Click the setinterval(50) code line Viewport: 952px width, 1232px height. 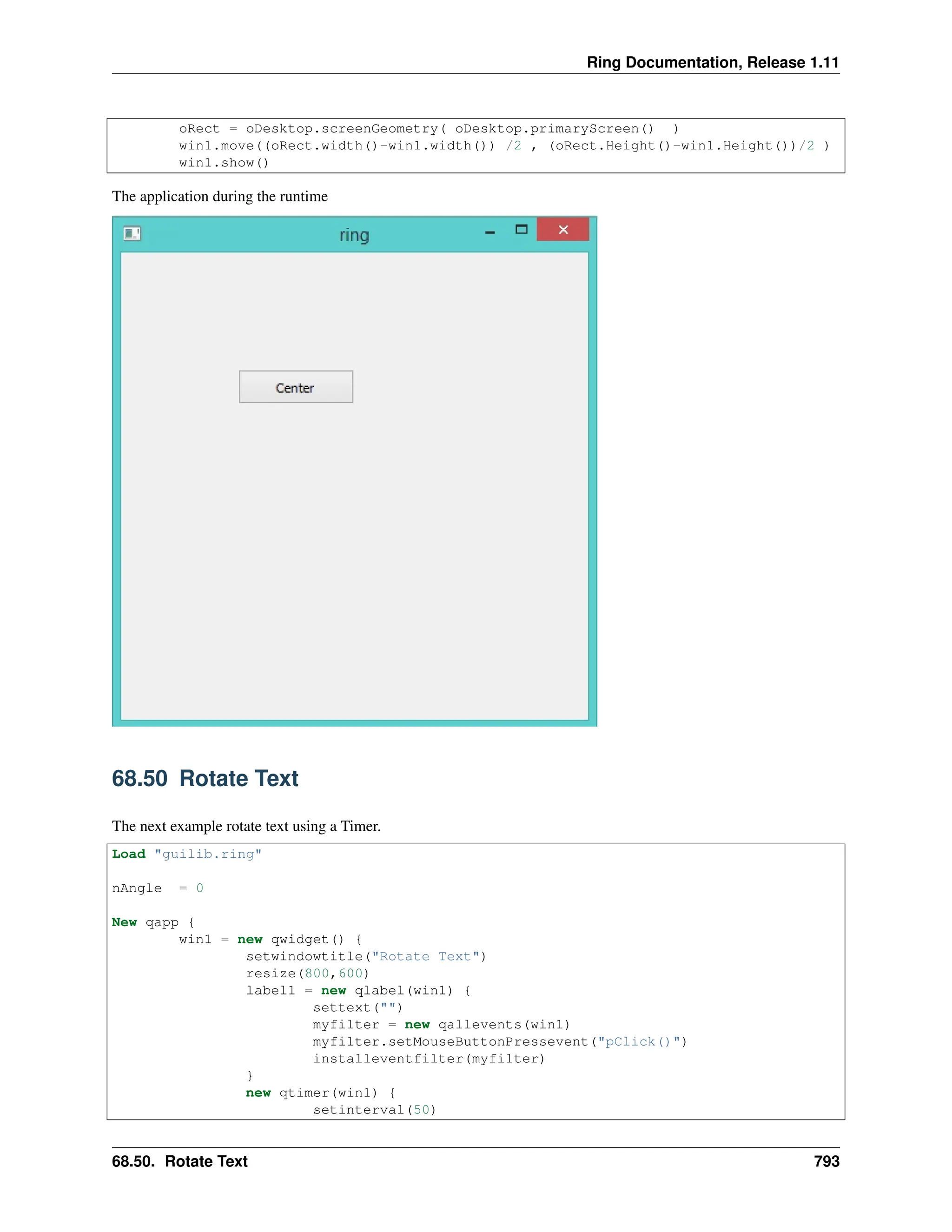click(375, 1110)
